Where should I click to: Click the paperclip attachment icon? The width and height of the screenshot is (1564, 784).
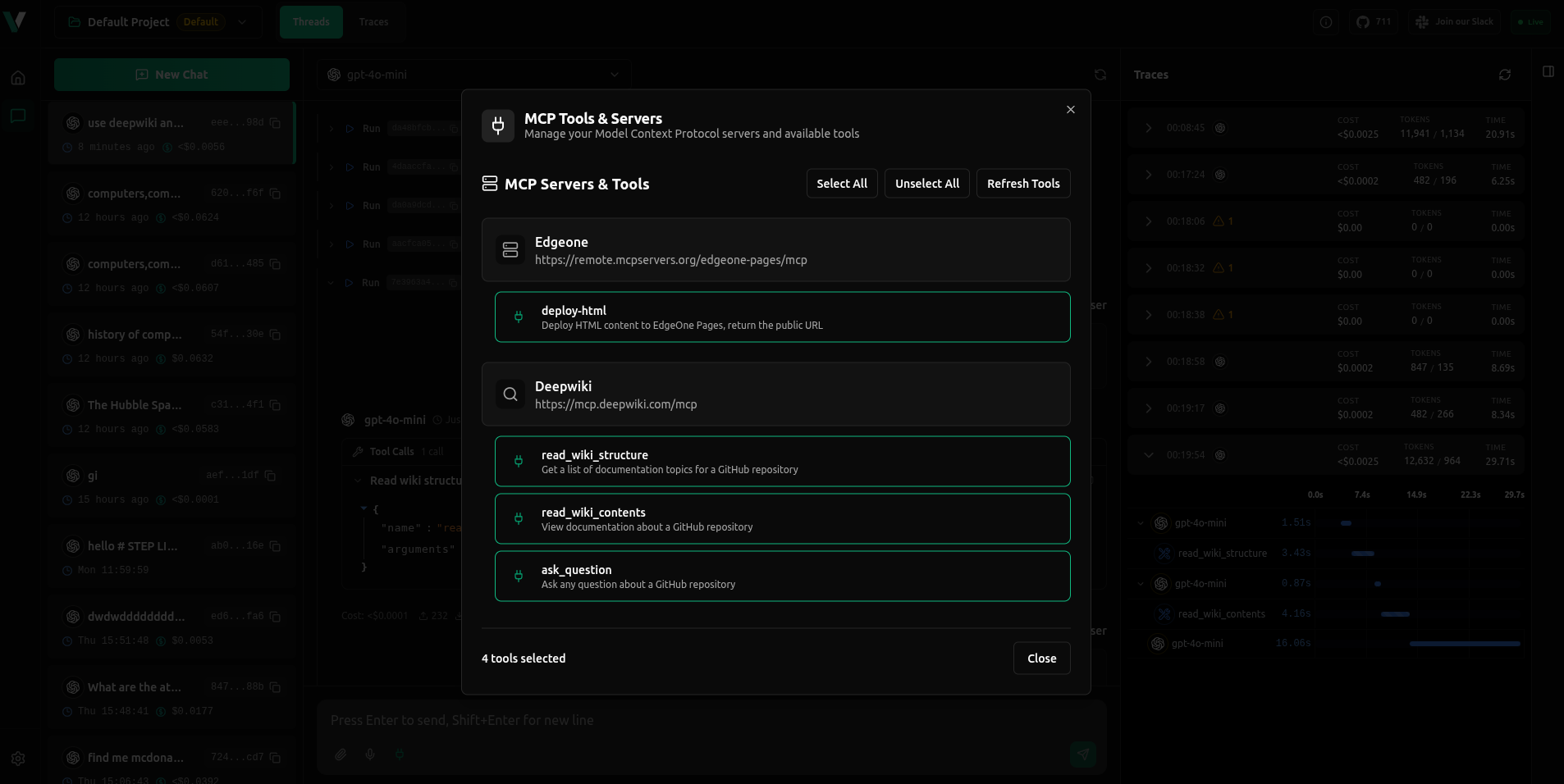pos(340,754)
